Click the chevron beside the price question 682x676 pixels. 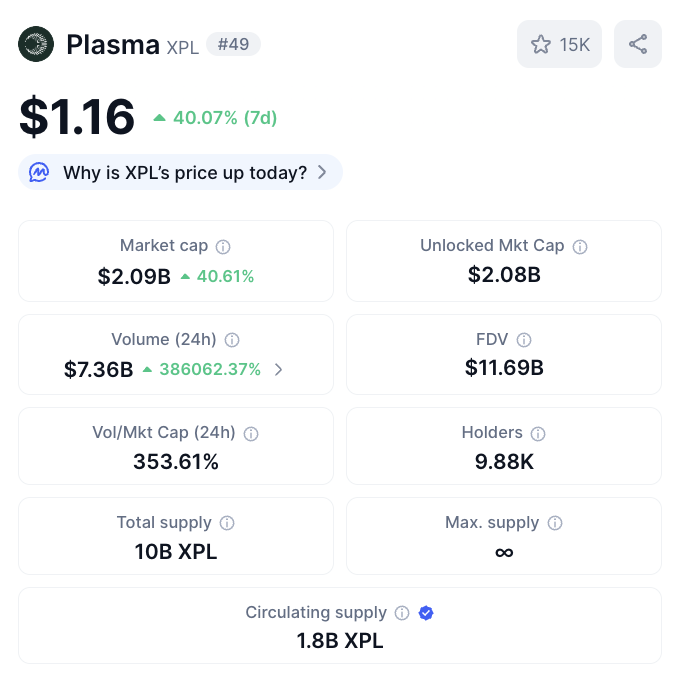322,172
